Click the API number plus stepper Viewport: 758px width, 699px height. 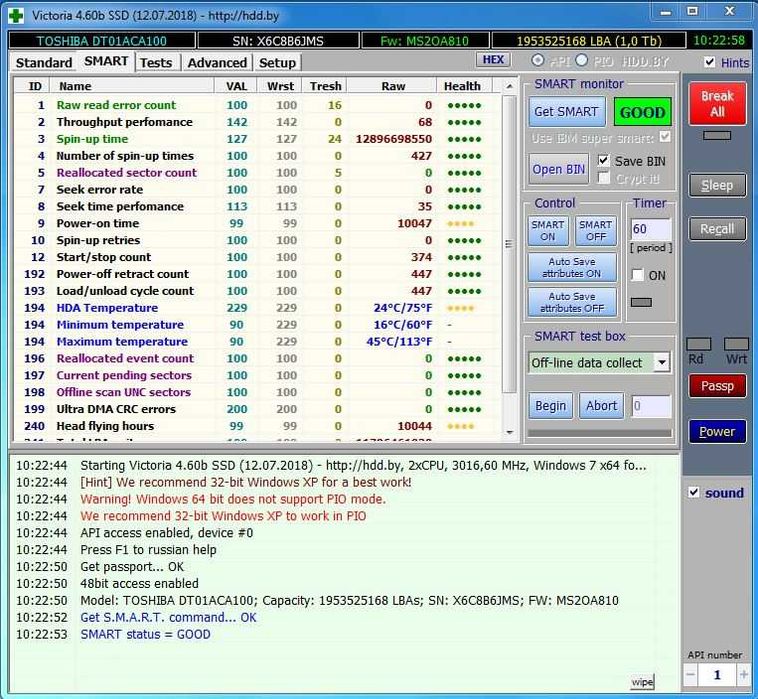(x=743, y=674)
